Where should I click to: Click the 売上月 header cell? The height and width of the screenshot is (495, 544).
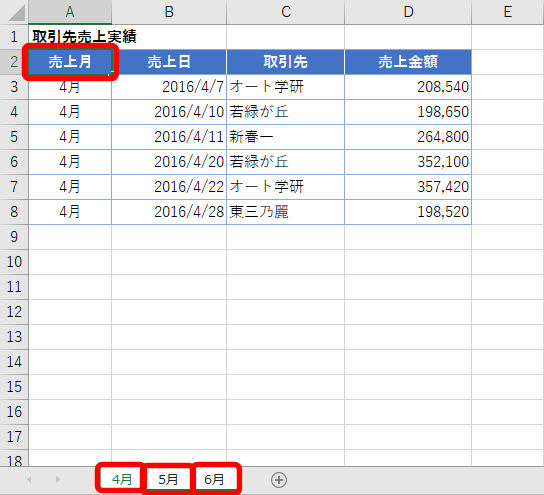[x=70, y=62]
